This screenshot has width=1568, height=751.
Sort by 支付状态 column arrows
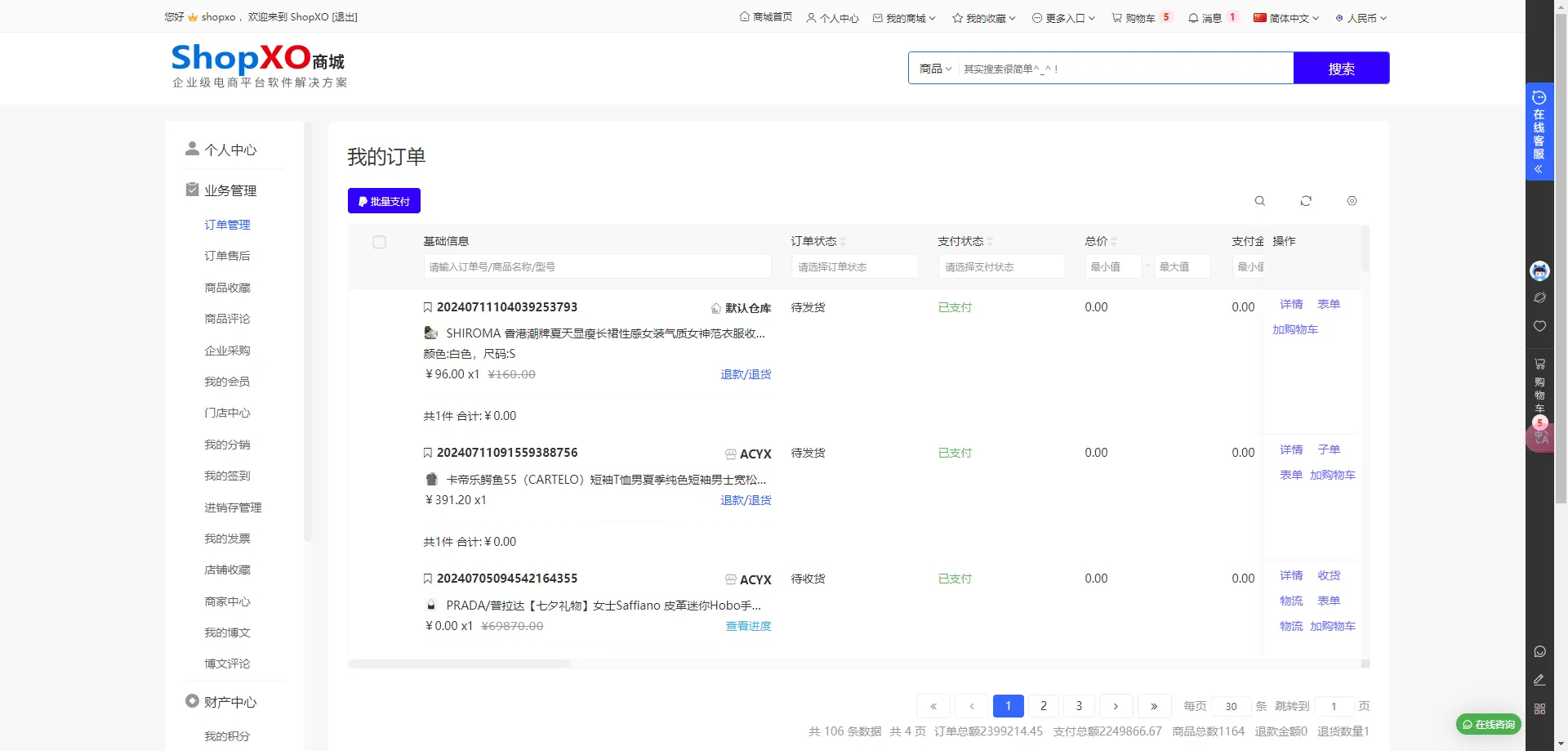click(x=990, y=242)
